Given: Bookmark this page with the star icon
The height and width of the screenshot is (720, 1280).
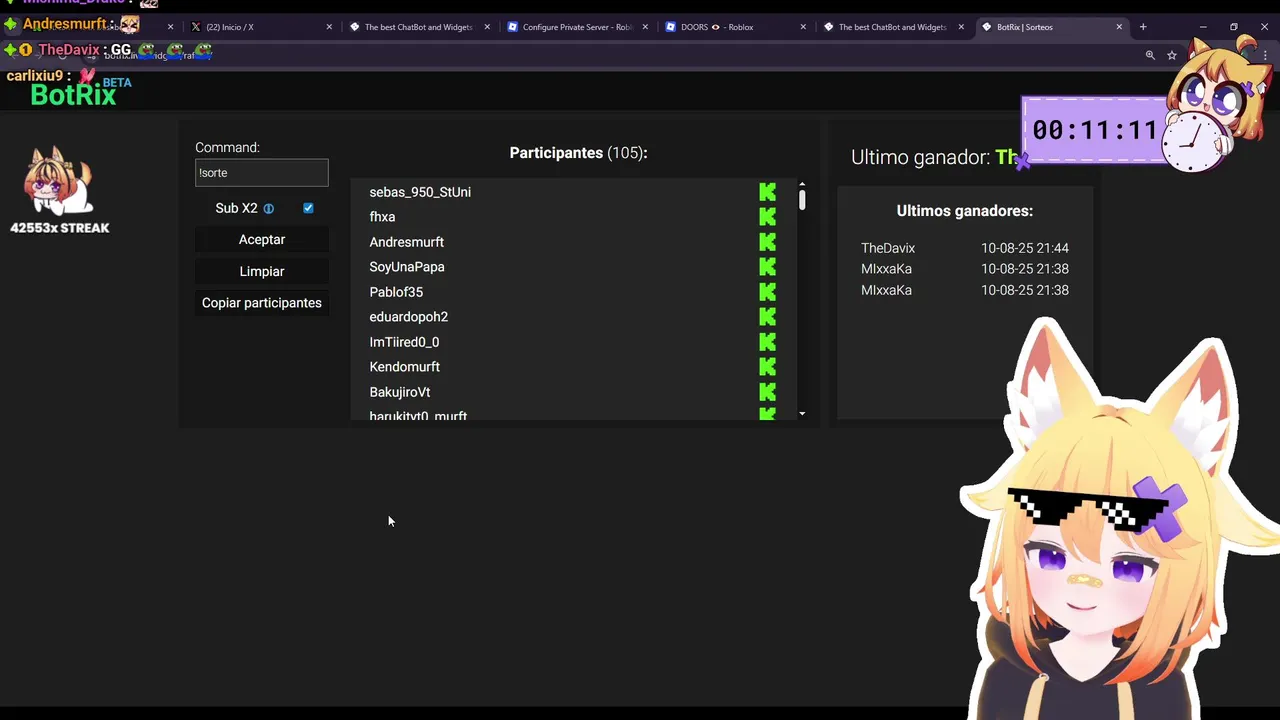Looking at the screenshot, I should (x=1172, y=55).
